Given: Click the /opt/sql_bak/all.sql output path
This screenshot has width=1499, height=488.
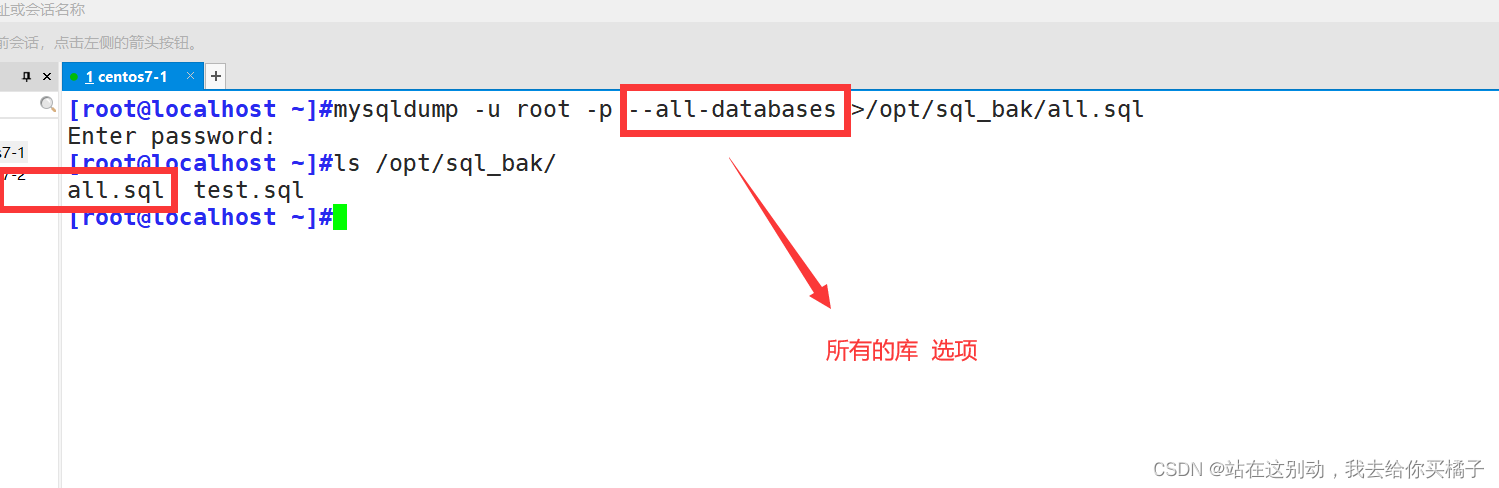Looking at the screenshot, I should tap(1004, 109).
